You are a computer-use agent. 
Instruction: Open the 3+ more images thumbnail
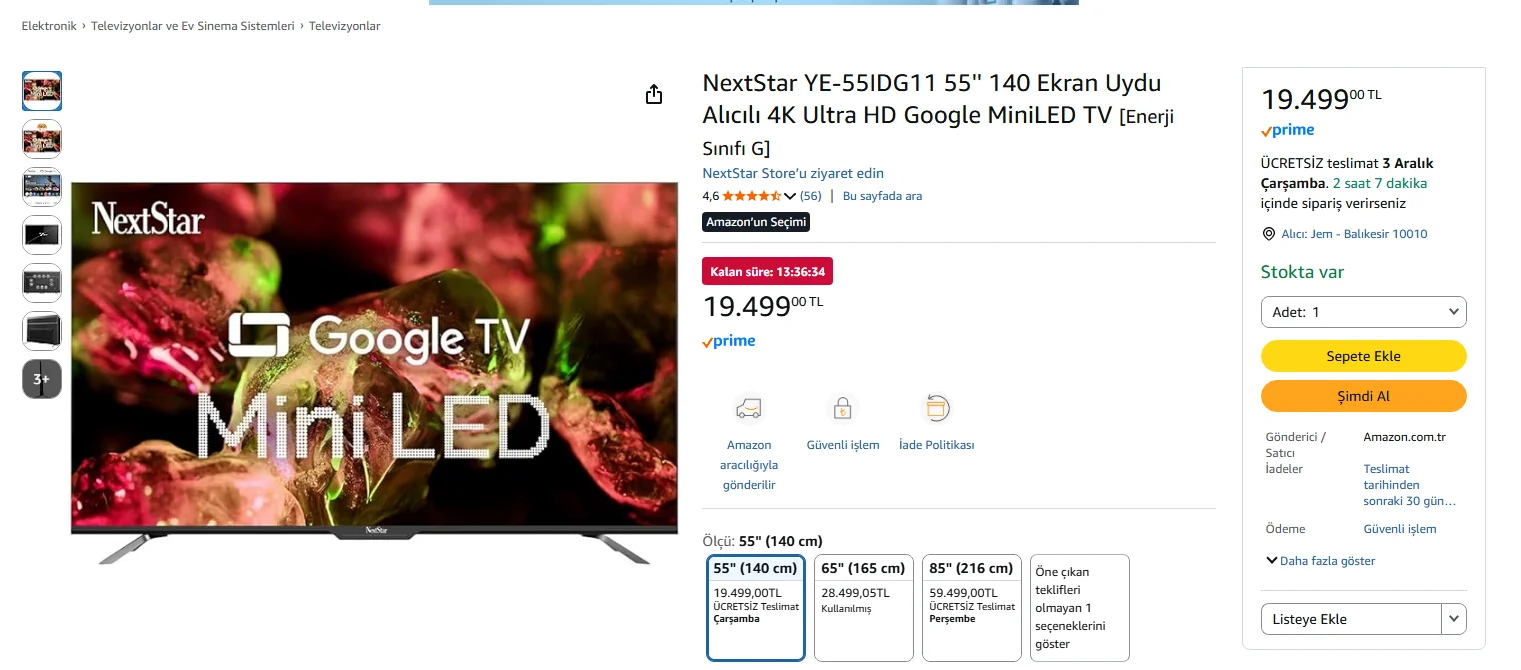click(x=42, y=379)
